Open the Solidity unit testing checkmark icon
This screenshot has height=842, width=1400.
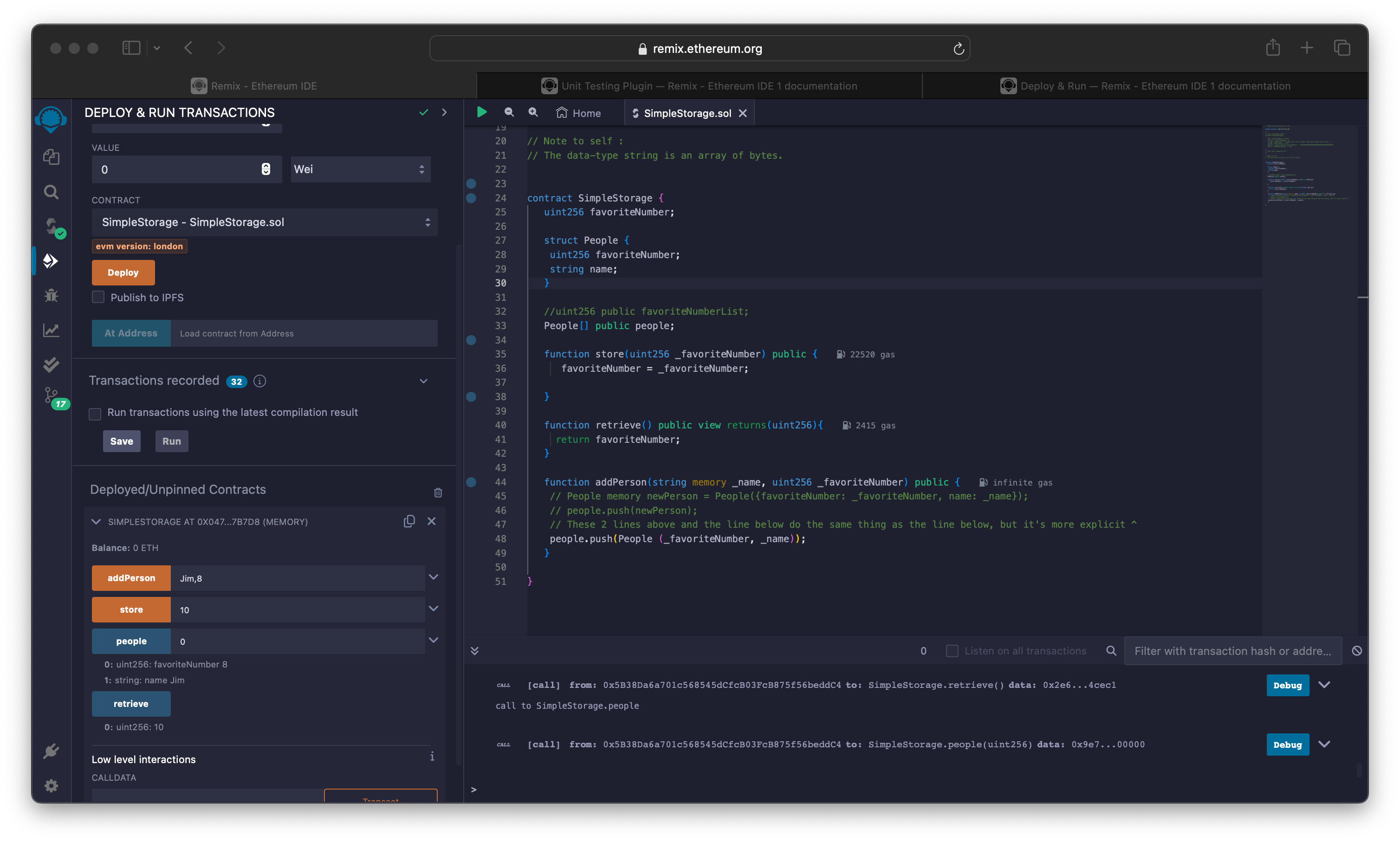coord(51,364)
